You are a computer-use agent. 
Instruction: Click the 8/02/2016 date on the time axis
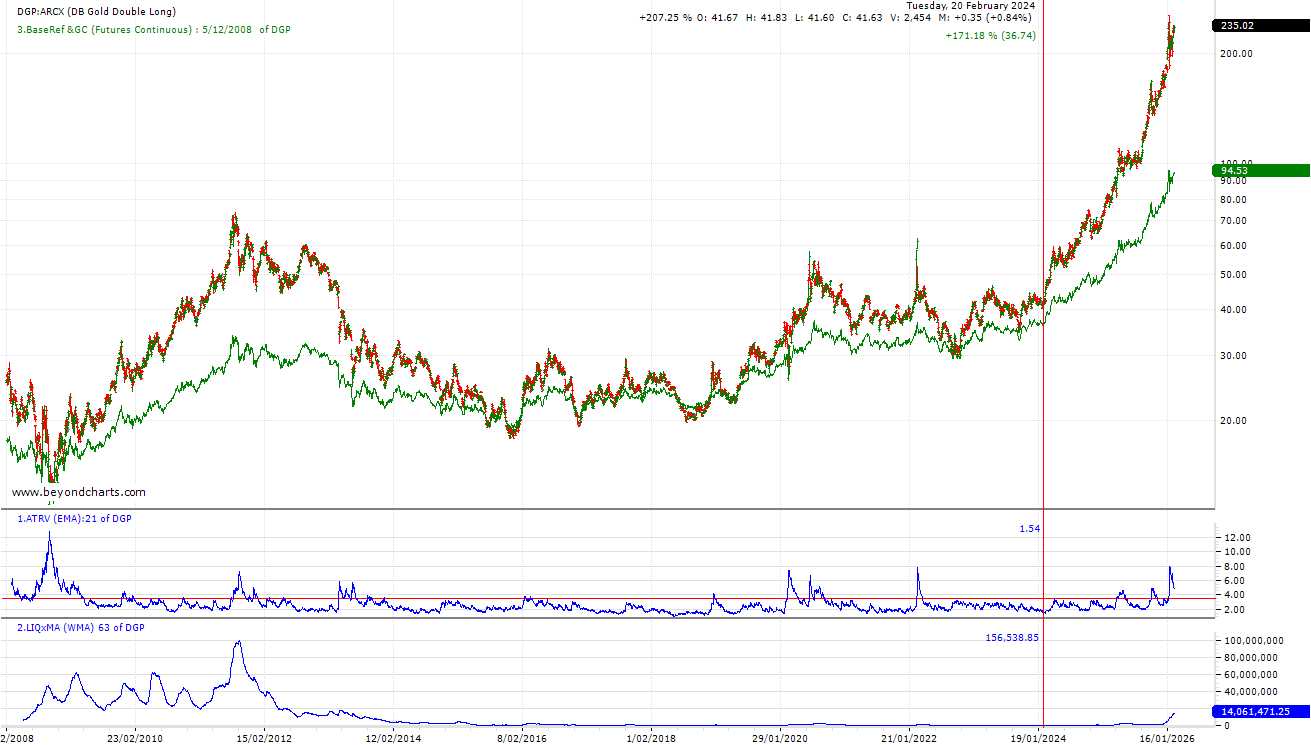click(520, 738)
